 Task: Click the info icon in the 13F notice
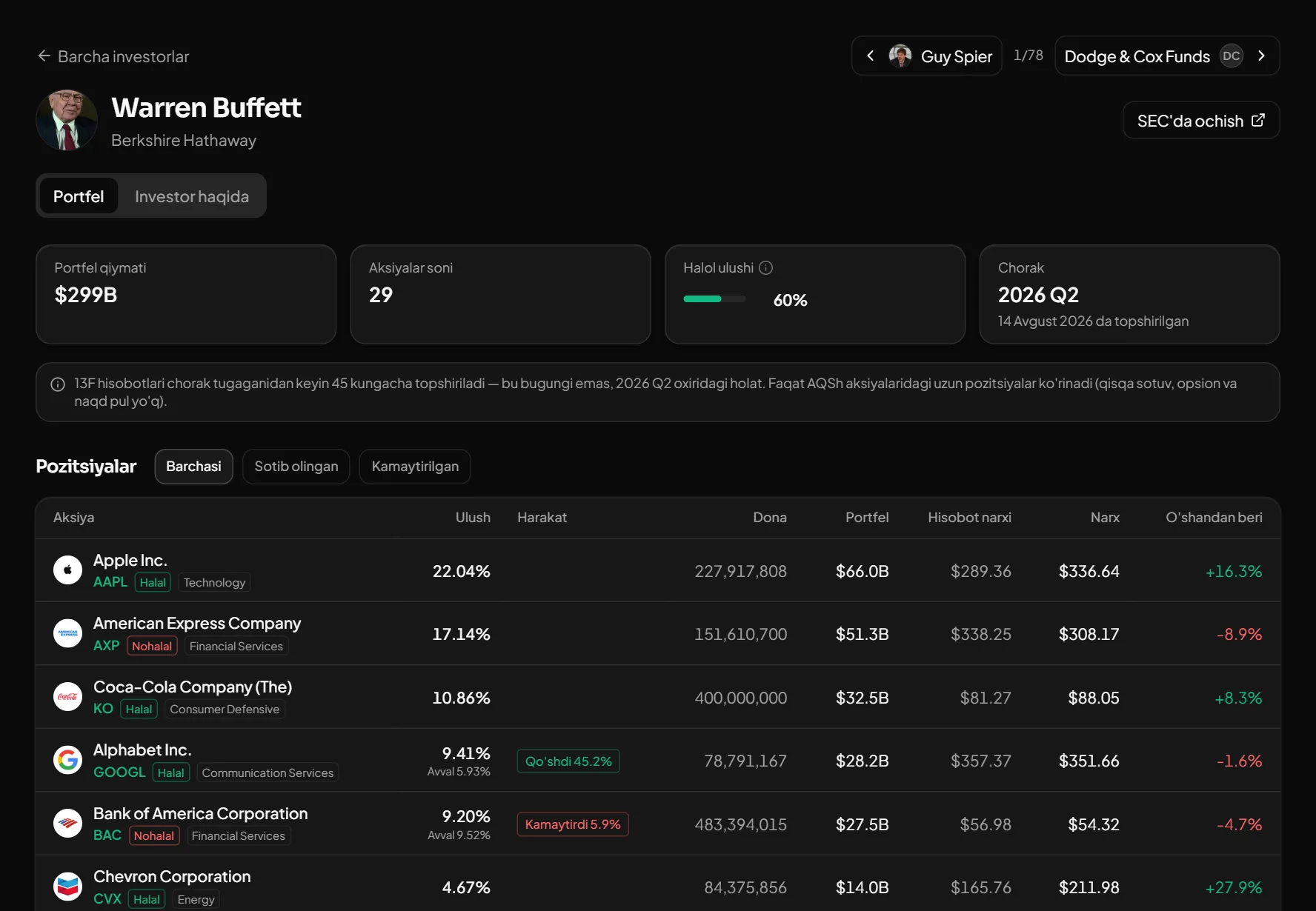[57, 384]
